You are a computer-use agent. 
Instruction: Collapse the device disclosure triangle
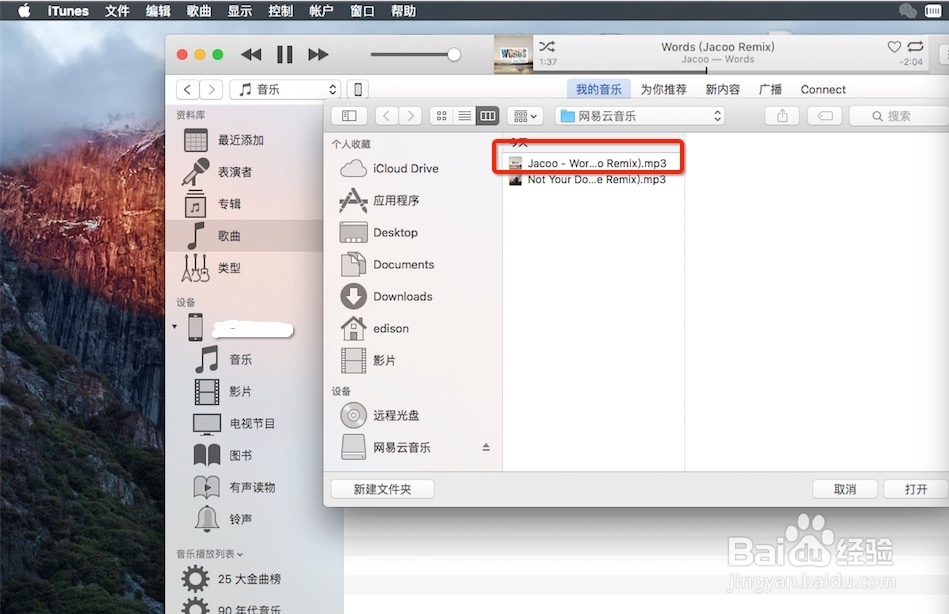coord(175,327)
